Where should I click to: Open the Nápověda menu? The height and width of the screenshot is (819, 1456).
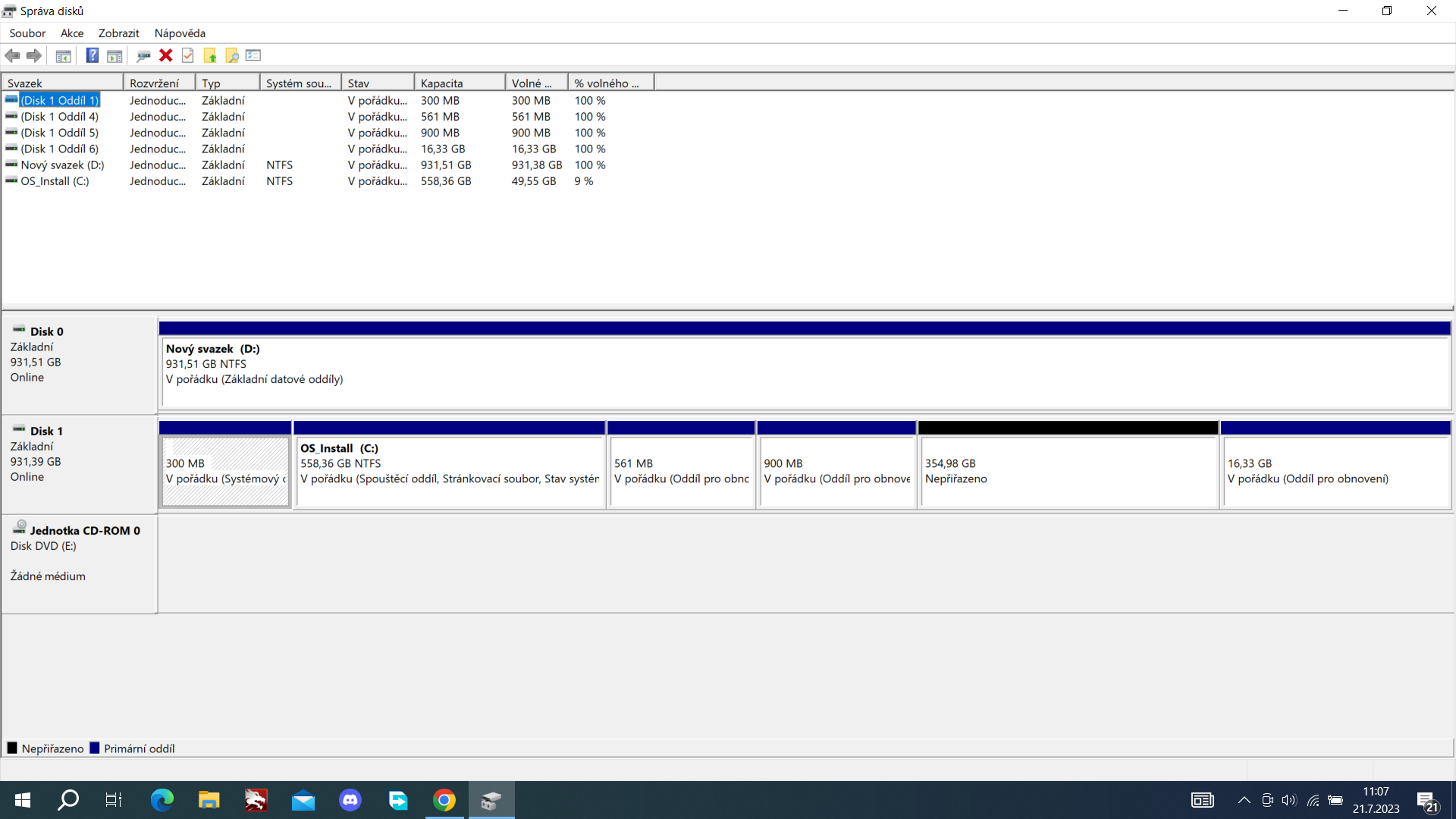[x=180, y=33]
